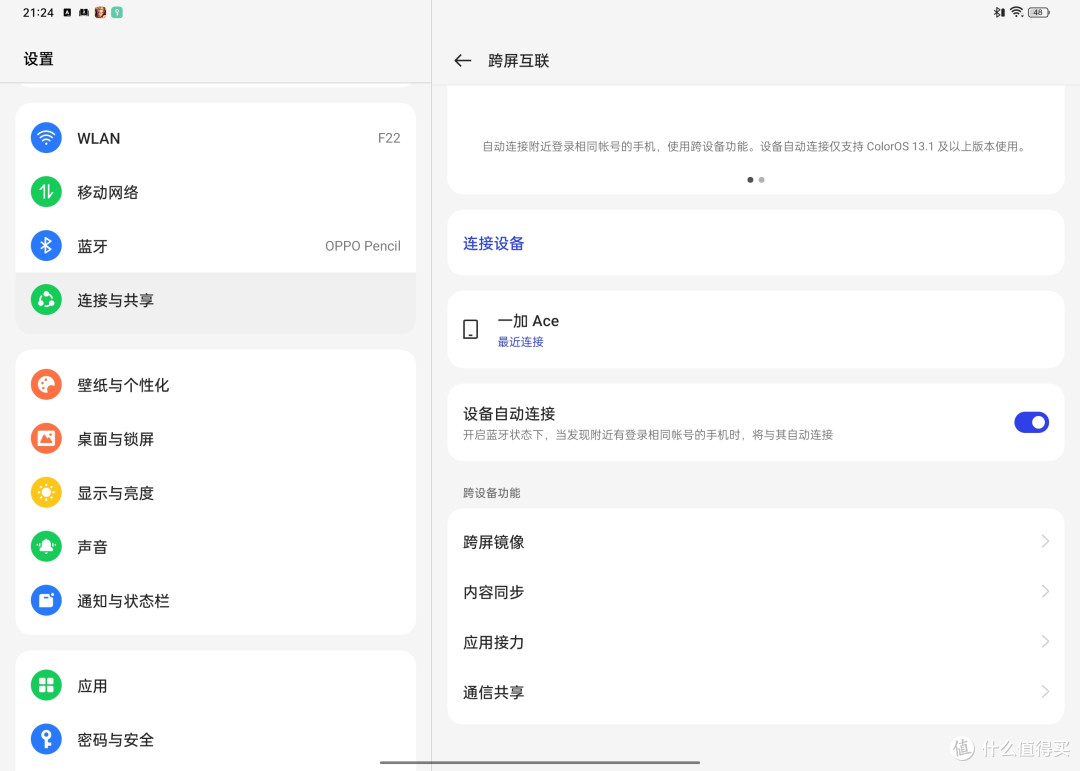Open 移动网络 settings
1080x771 pixels.
point(216,192)
